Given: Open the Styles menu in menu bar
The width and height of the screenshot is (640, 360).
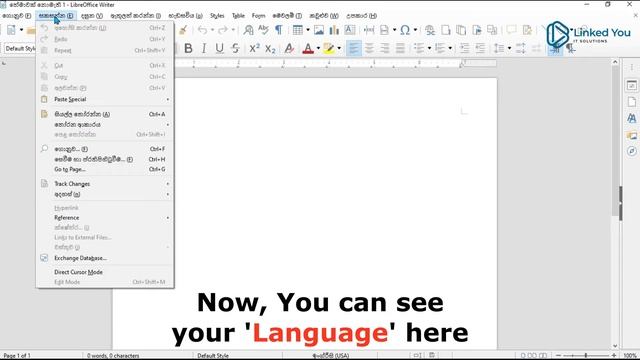Looking at the screenshot, I should click(x=217, y=16).
